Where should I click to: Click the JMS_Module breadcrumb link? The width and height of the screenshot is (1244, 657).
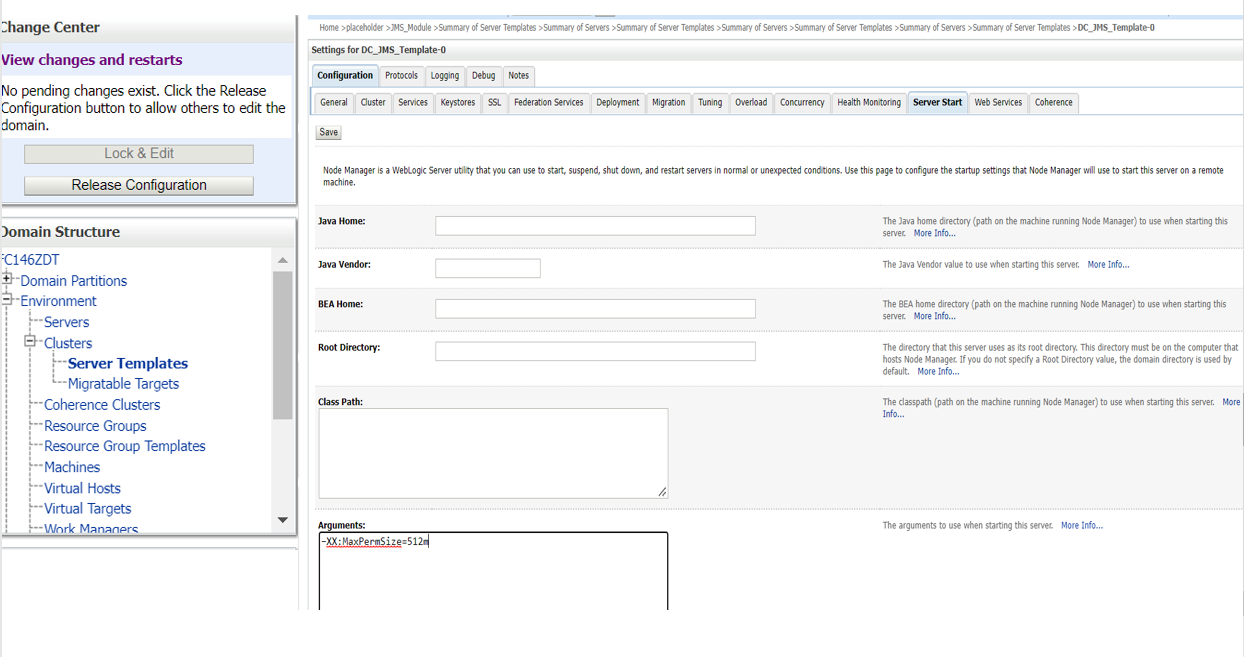411,28
